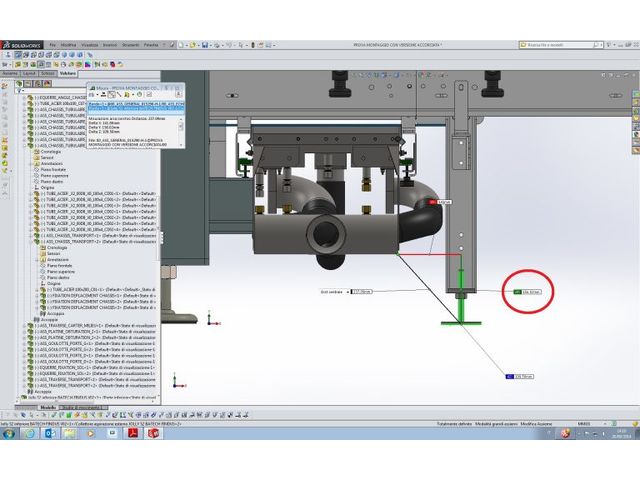
Task: Switch to the Valutare tab
Action: 68,74
